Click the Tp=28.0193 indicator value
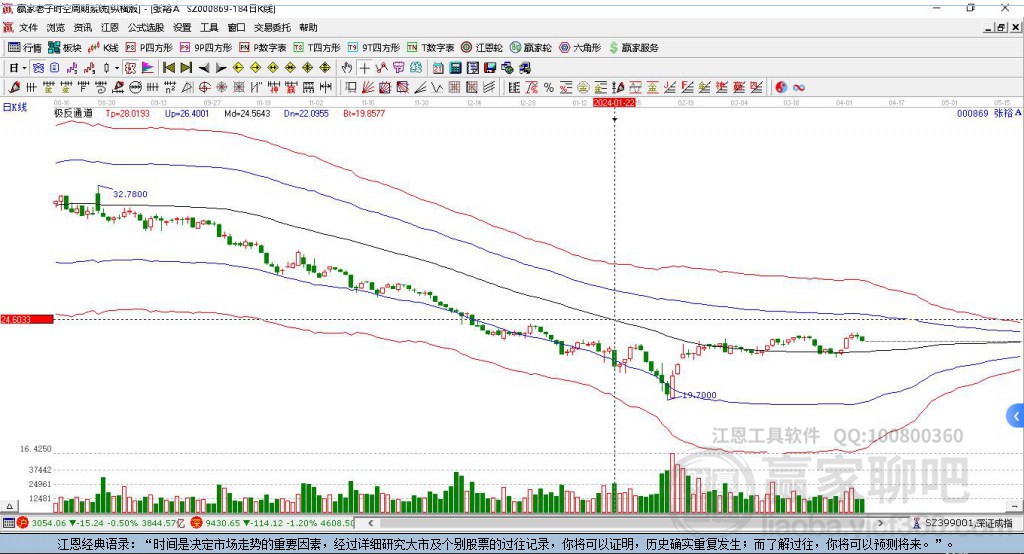 click(127, 113)
